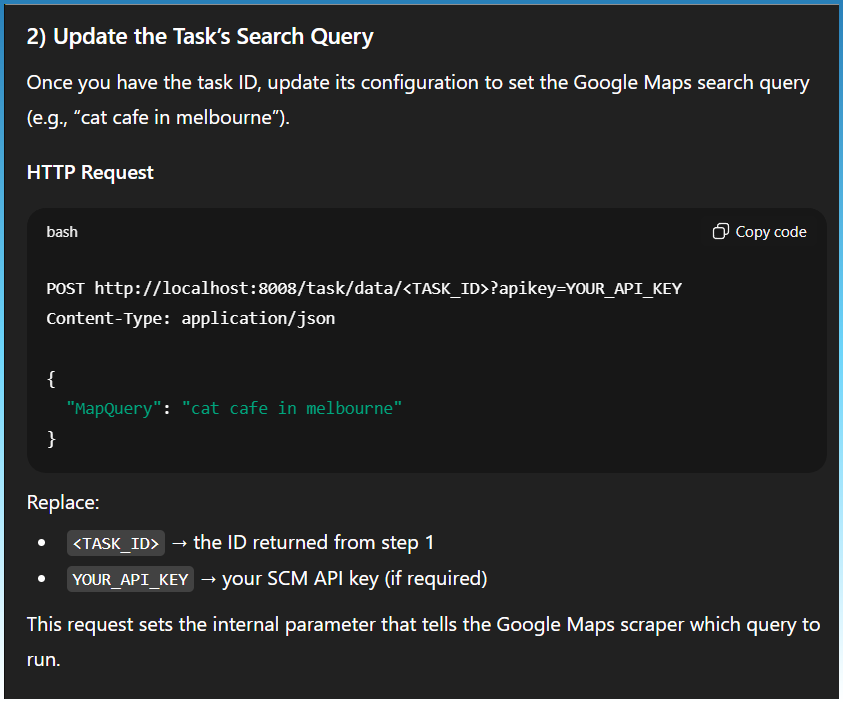Click the YOUR_API_KEY inline code chip
The height and width of the screenshot is (703, 843).
(130, 579)
